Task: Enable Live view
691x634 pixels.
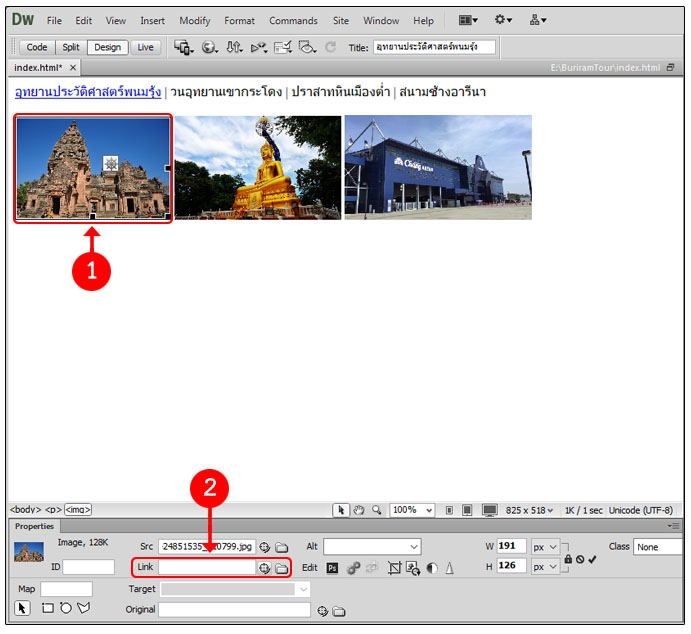Action: (146, 47)
